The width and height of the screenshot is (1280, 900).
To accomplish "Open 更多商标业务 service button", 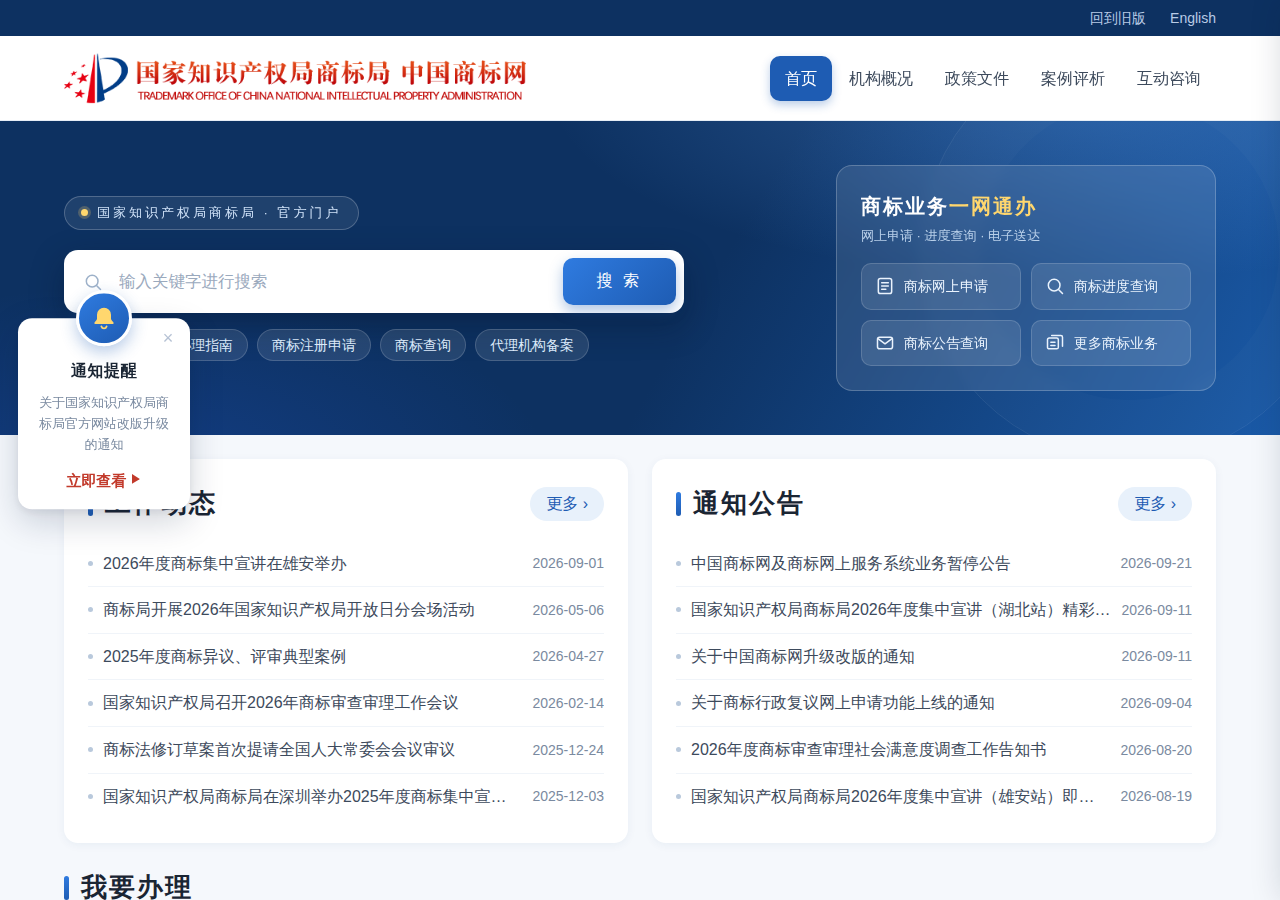I will tap(1111, 343).
